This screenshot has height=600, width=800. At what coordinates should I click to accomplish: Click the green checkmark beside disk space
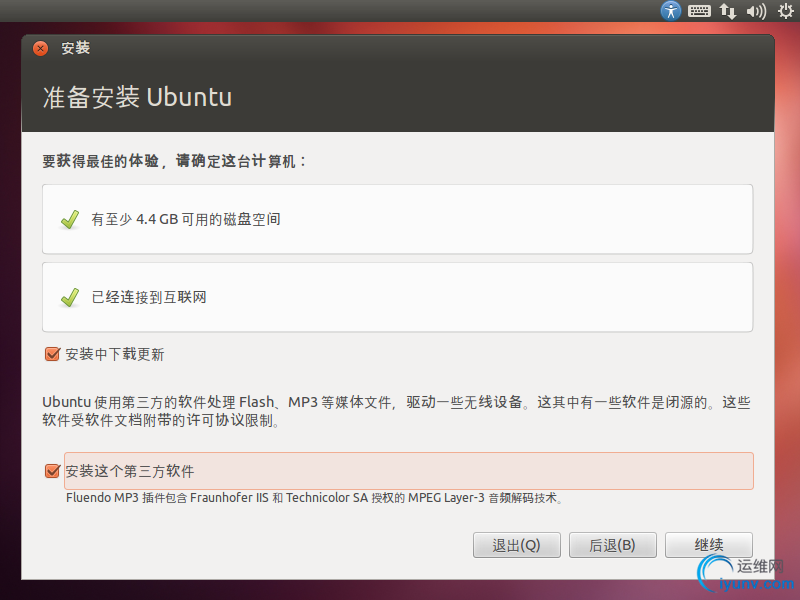[70, 219]
